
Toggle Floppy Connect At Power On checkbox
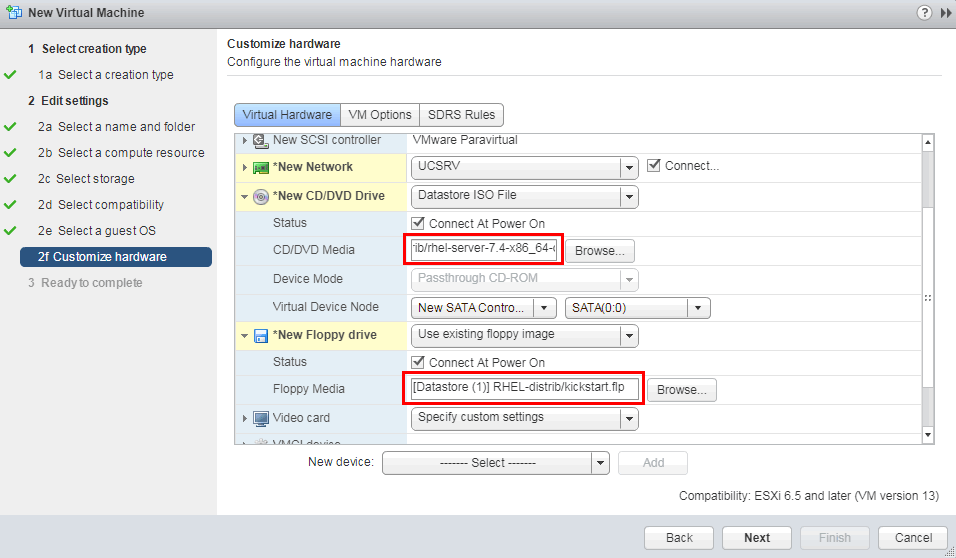tap(418, 362)
